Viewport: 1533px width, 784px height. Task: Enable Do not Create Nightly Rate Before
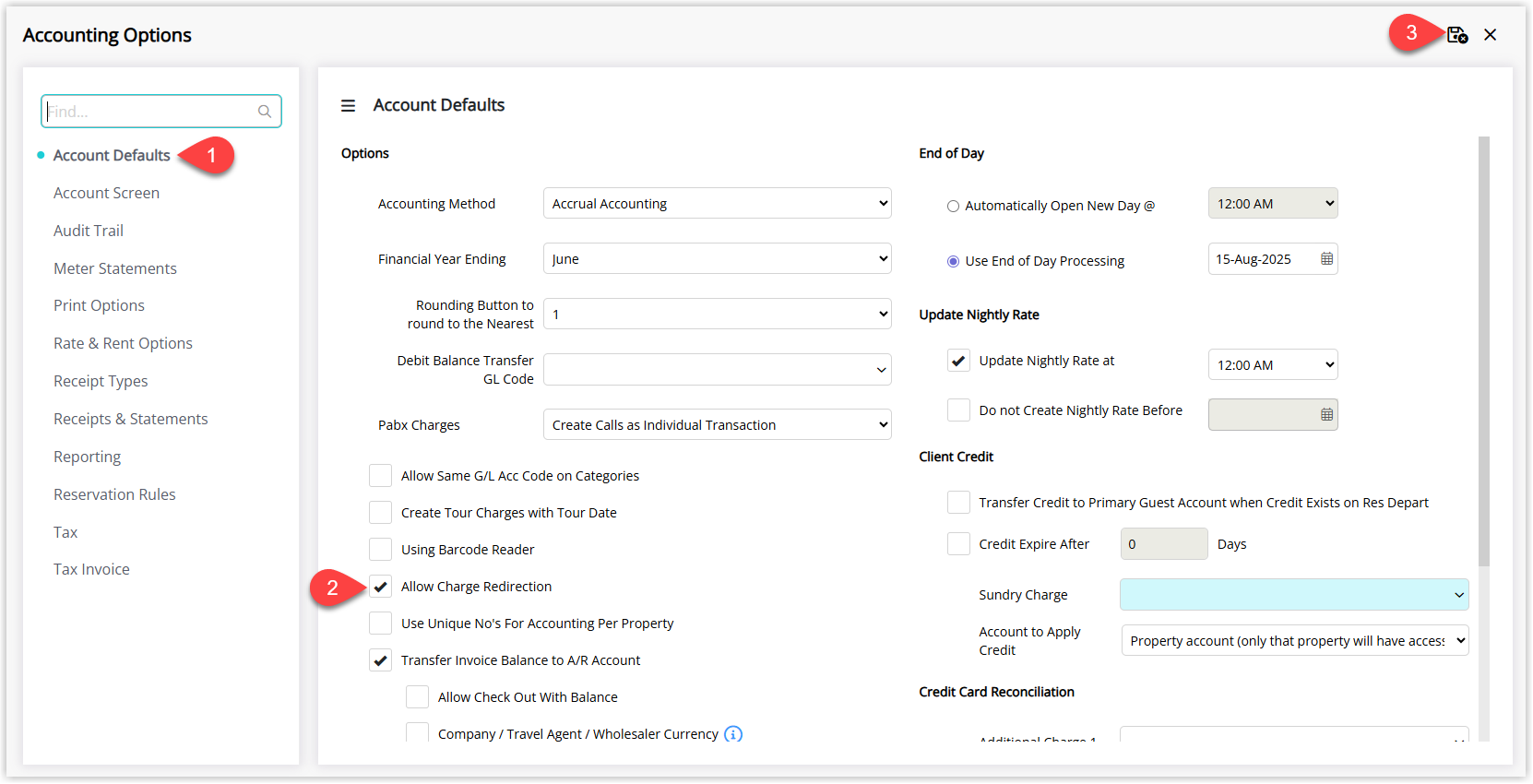pos(958,410)
